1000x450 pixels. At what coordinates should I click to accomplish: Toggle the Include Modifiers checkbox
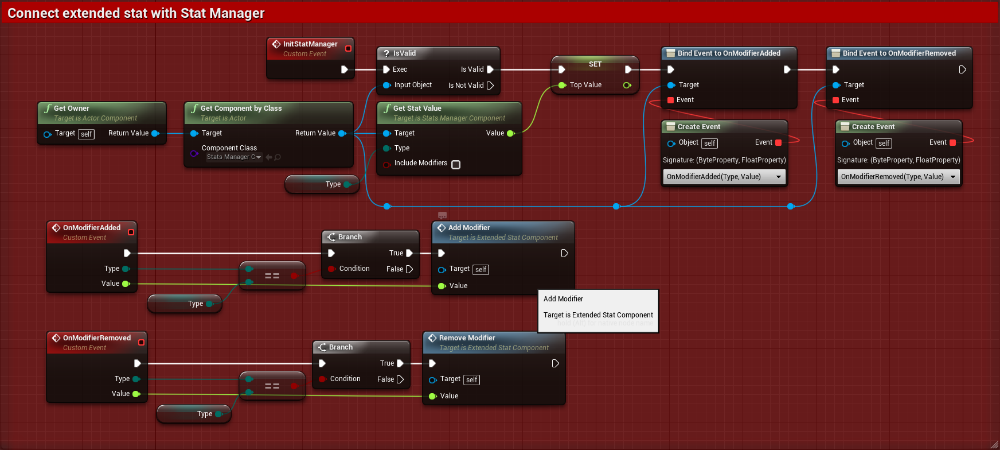point(456,164)
